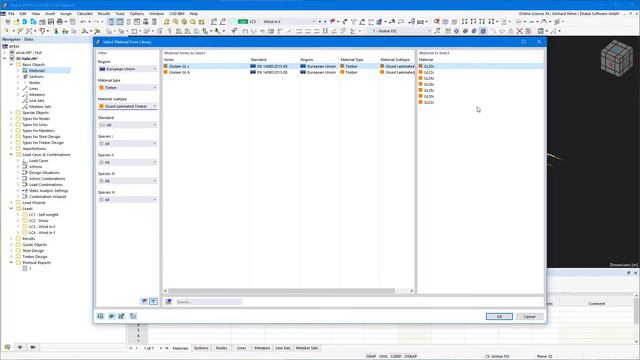The width and height of the screenshot is (640, 360).
Task: Click the Standard column header
Action: [274, 60]
